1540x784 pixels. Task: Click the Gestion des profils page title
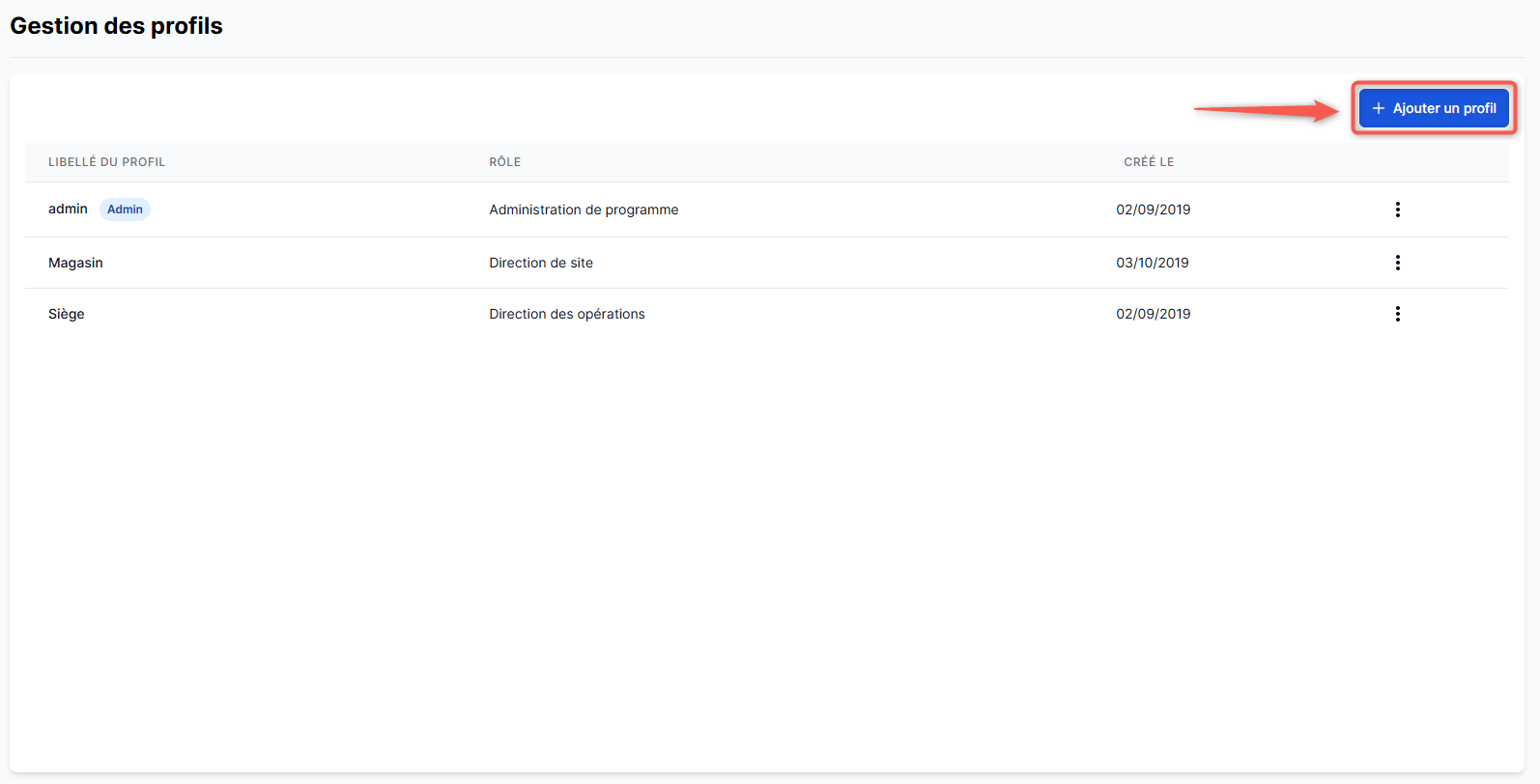coord(116,26)
